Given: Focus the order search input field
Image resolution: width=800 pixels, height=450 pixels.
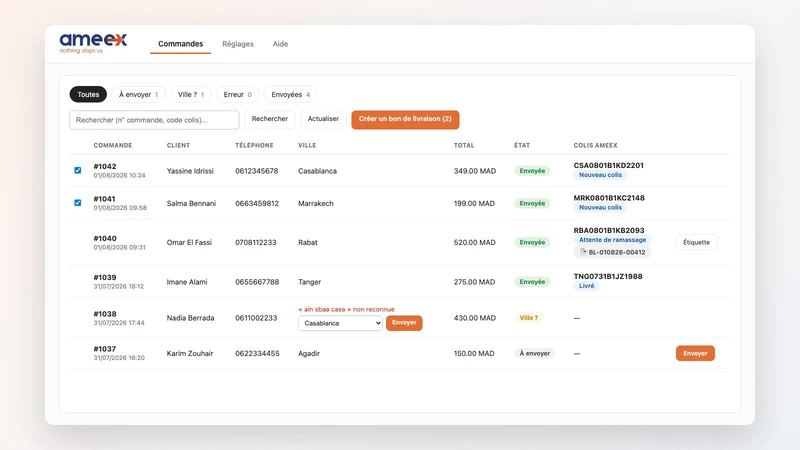Looking at the screenshot, I should click(155, 120).
